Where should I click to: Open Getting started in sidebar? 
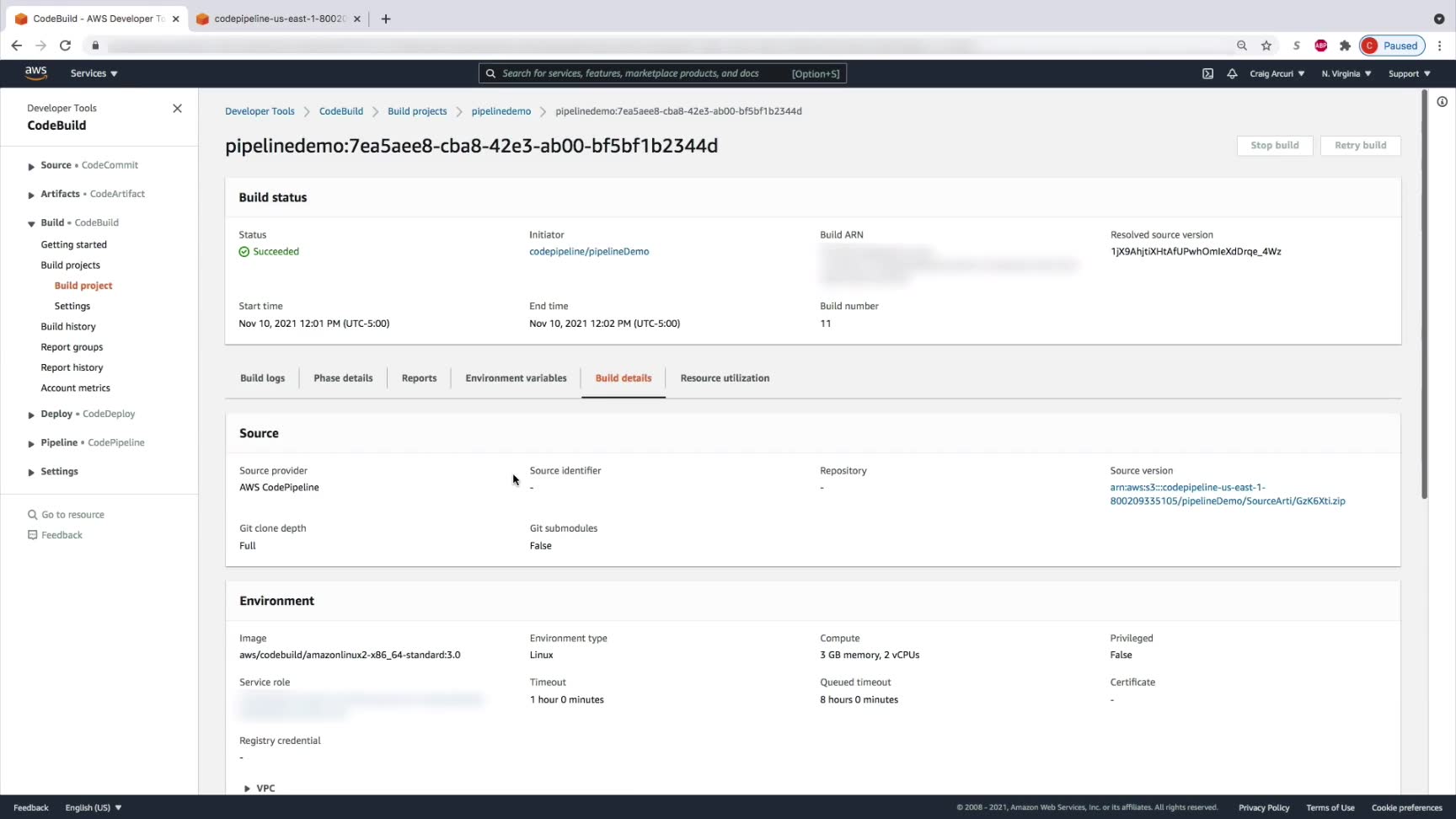tap(74, 245)
